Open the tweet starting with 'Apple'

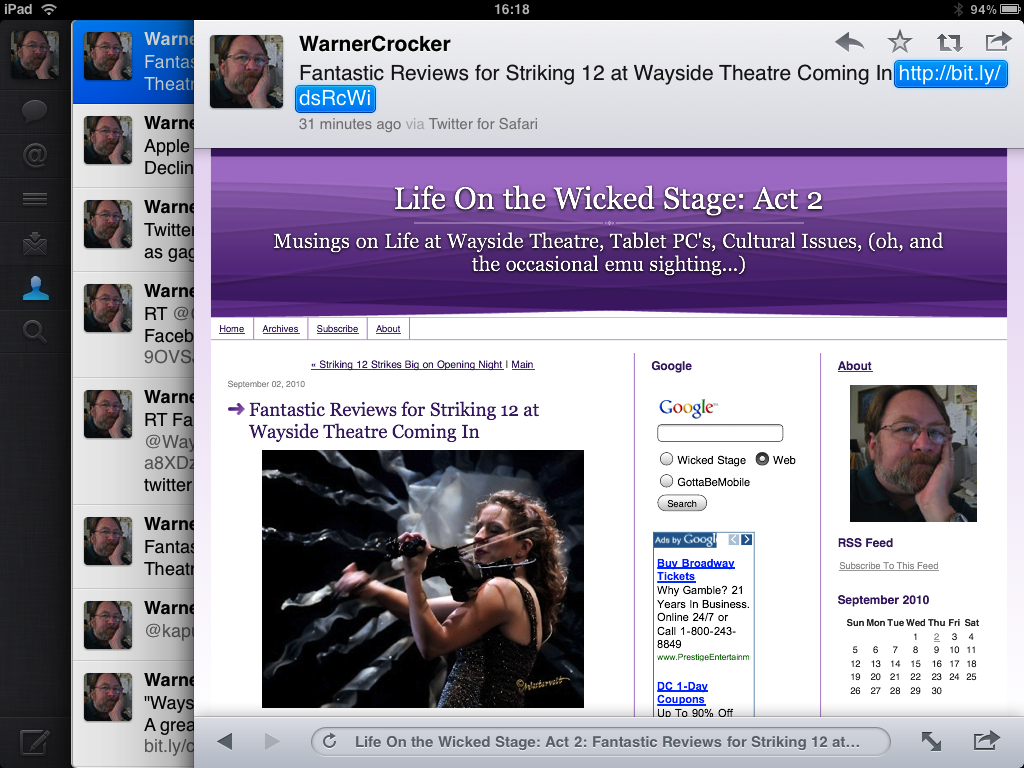coord(133,146)
